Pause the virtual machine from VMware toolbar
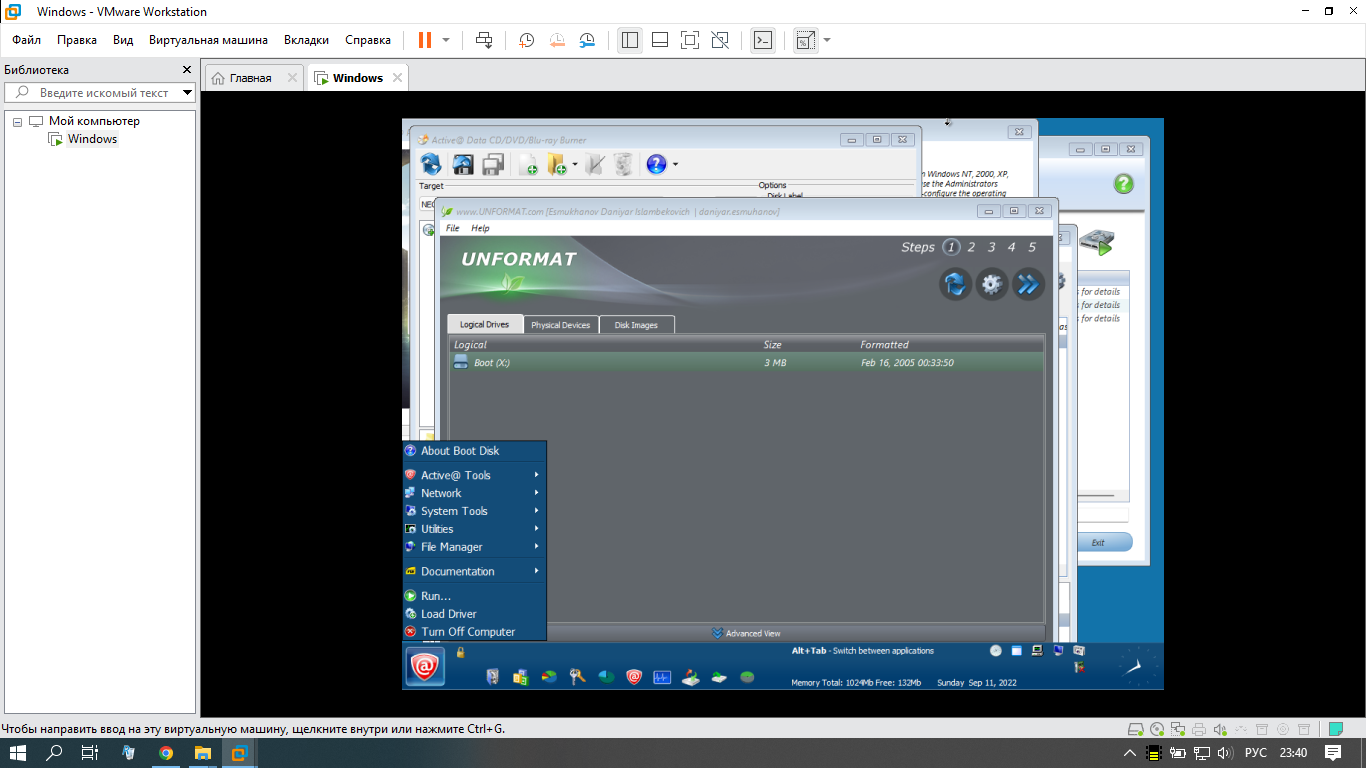The image size is (1366, 768). [x=425, y=40]
